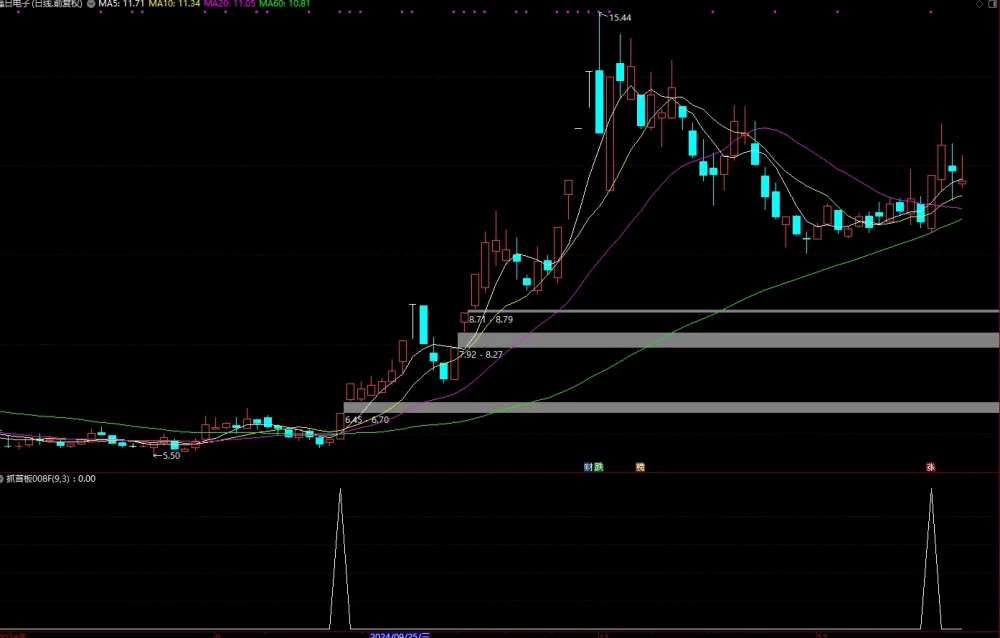Click the MA5: 11.71 label
Viewport: 1000px width, 638px height.
point(121,4)
